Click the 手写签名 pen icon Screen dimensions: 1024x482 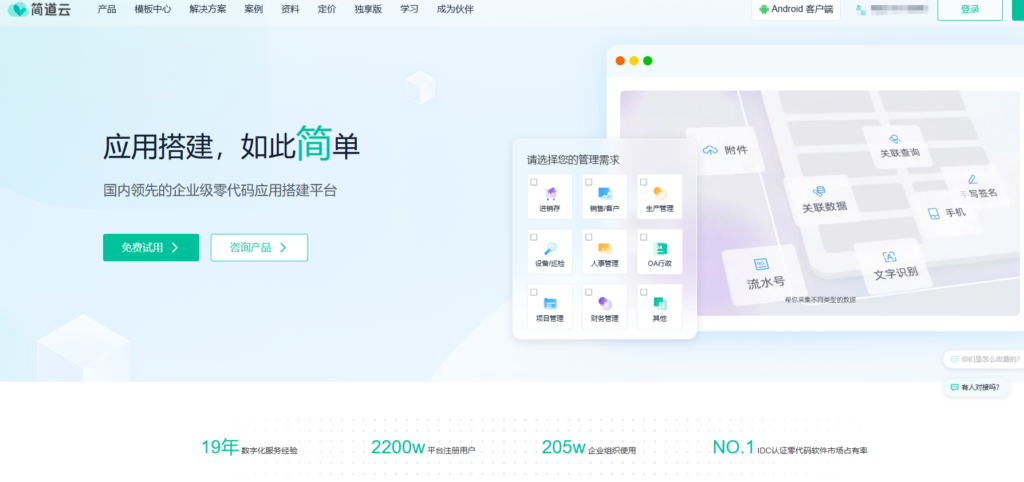(x=972, y=178)
